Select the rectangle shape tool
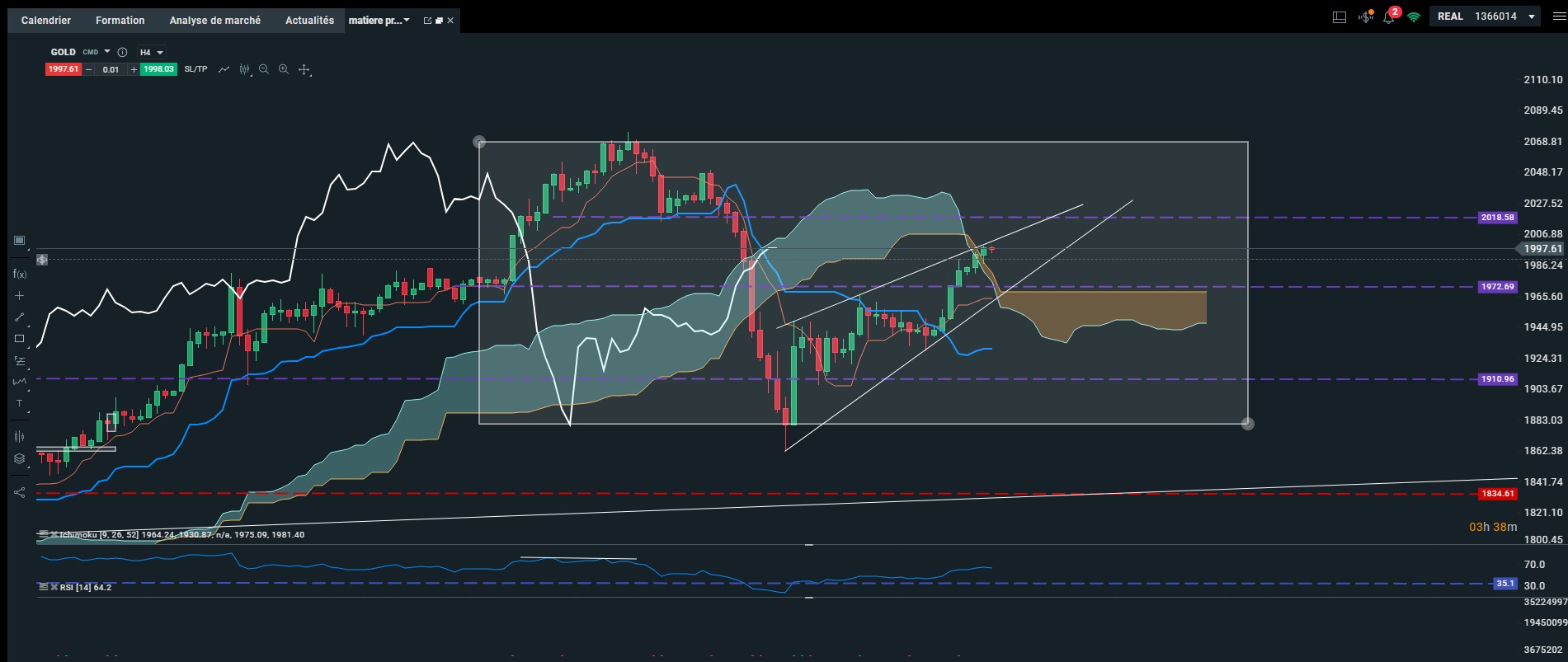The height and width of the screenshot is (662, 1568). 20,339
